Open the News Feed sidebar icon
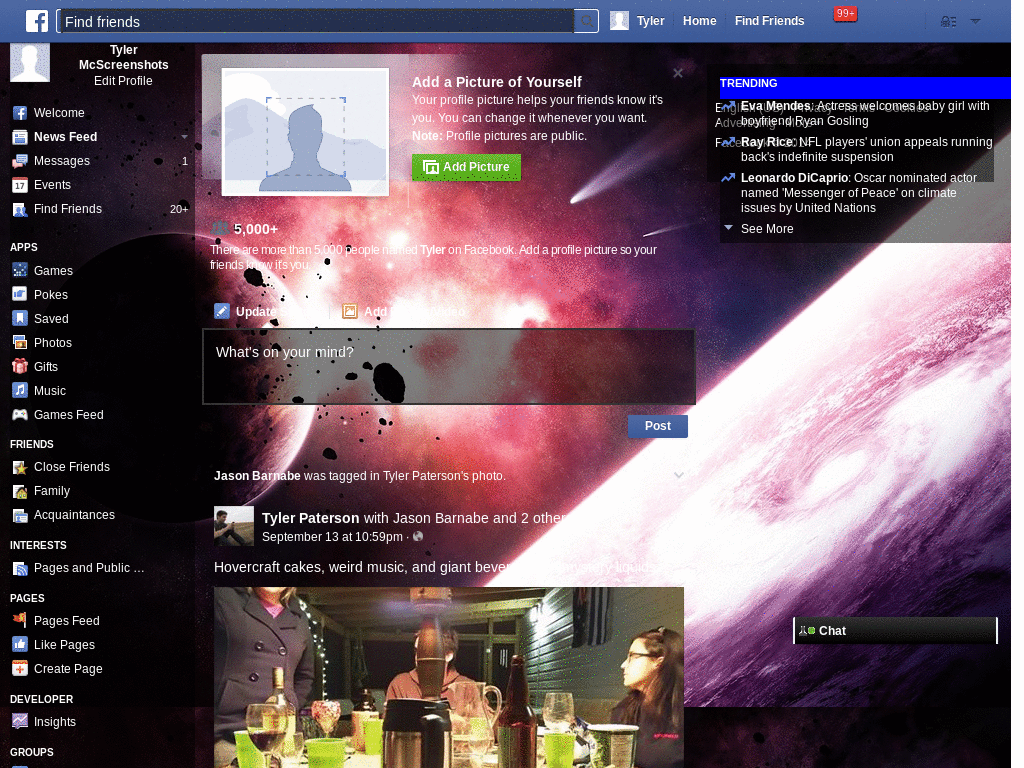The image size is (1024, 768). pos(20,137)
